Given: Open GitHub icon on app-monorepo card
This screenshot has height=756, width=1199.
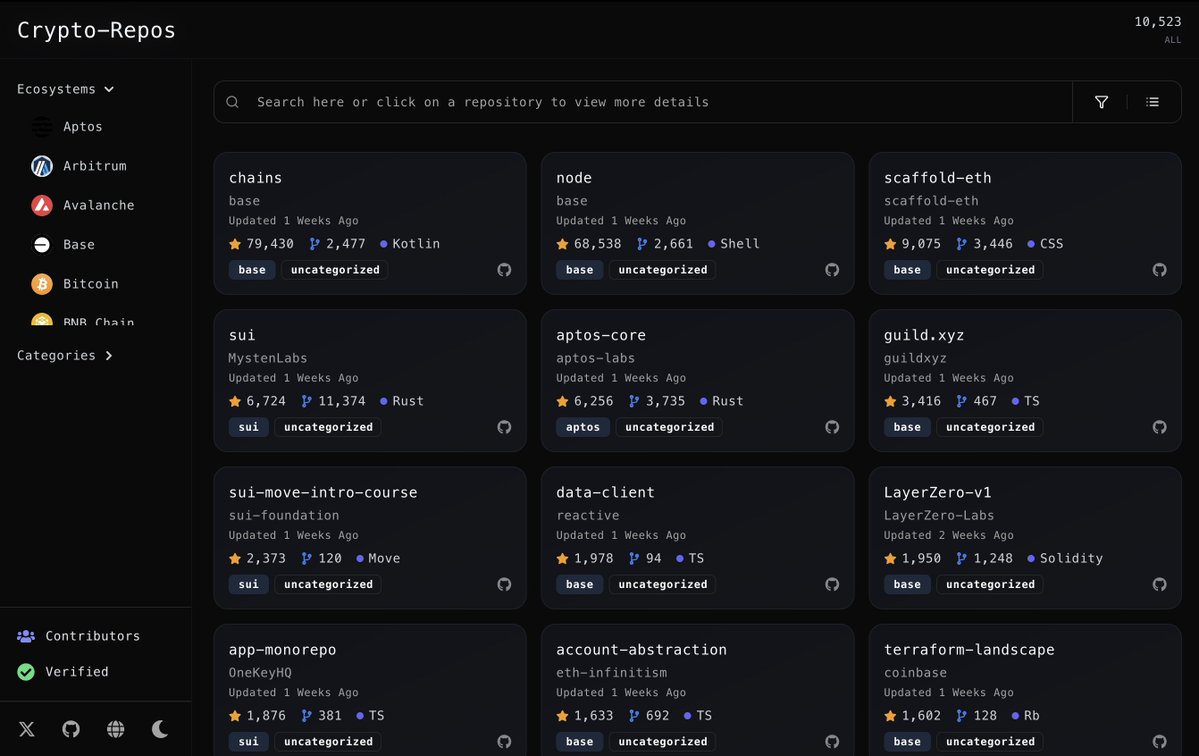Looking at the screenshot, I should (504, 741).
